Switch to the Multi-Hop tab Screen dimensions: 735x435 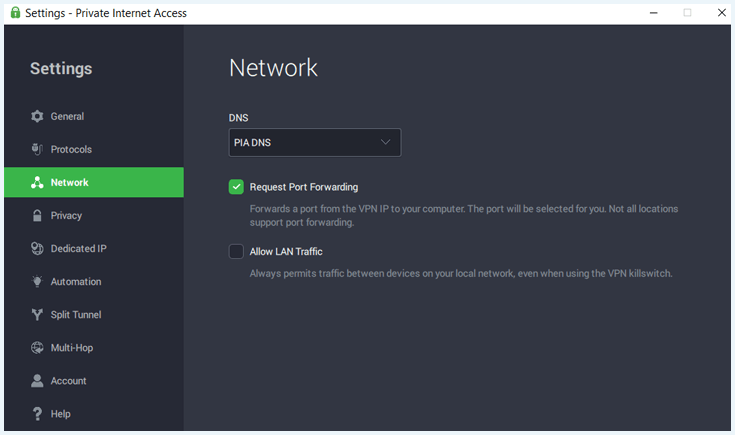coord(94,347)
